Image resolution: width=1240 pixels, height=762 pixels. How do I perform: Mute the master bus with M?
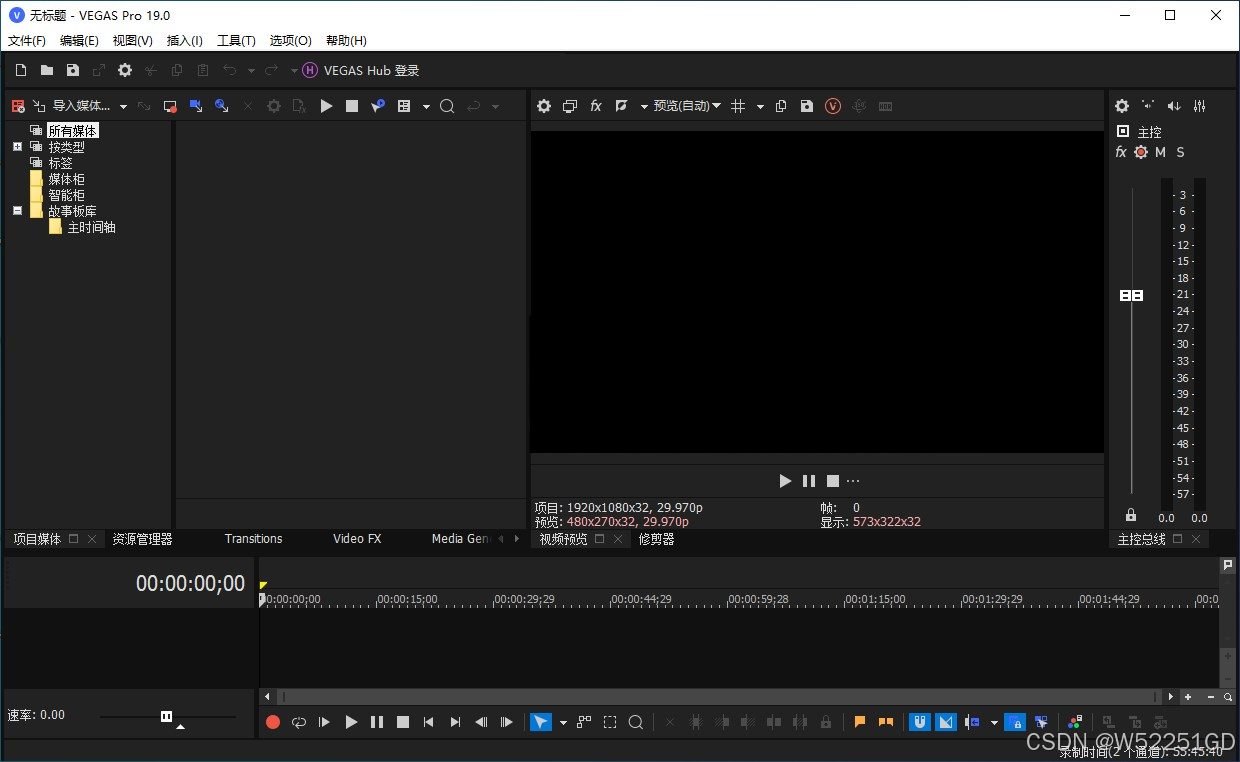[1160, 152]
